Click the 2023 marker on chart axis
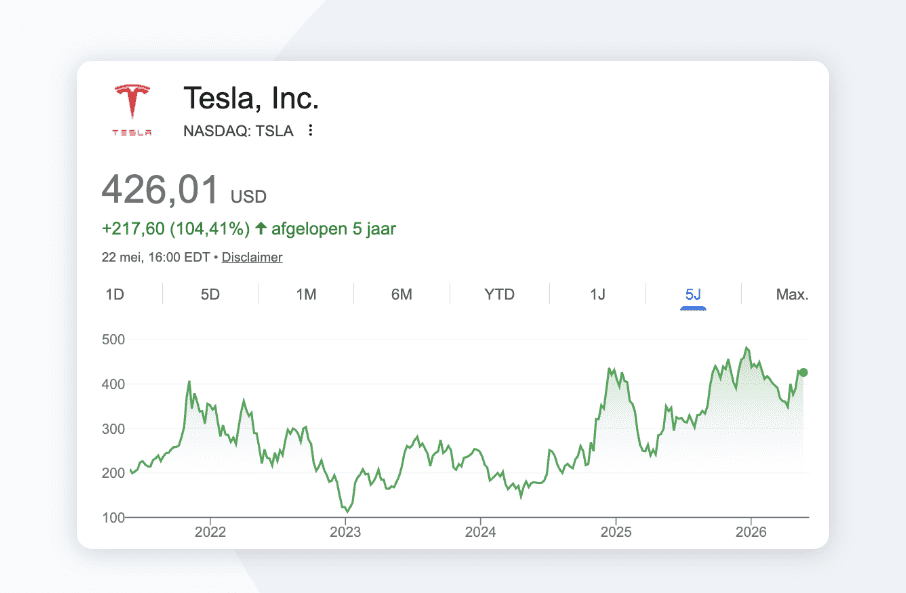This screenshot has height=593, width=906. [x=345, y=532]
